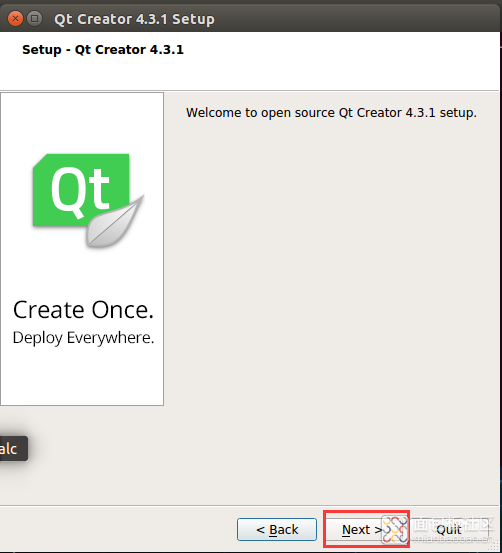Click the gray window button beside close
This screenshot has height=553, width=502.
[x=35, y=18]
